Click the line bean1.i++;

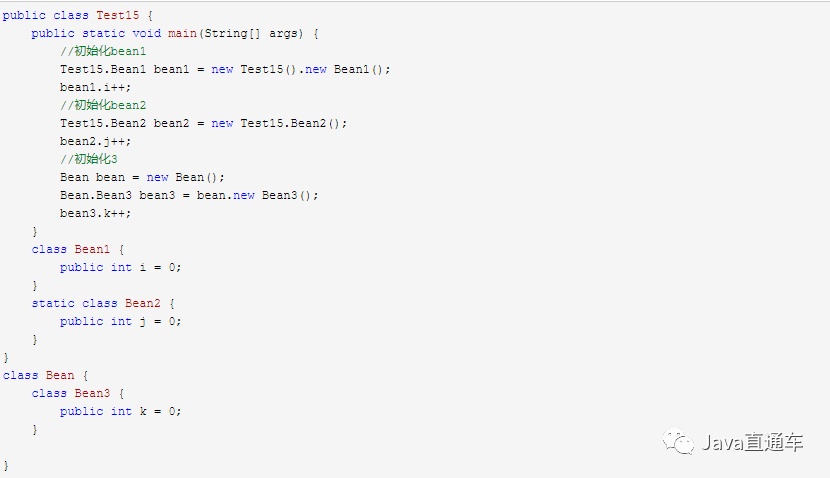95,87
